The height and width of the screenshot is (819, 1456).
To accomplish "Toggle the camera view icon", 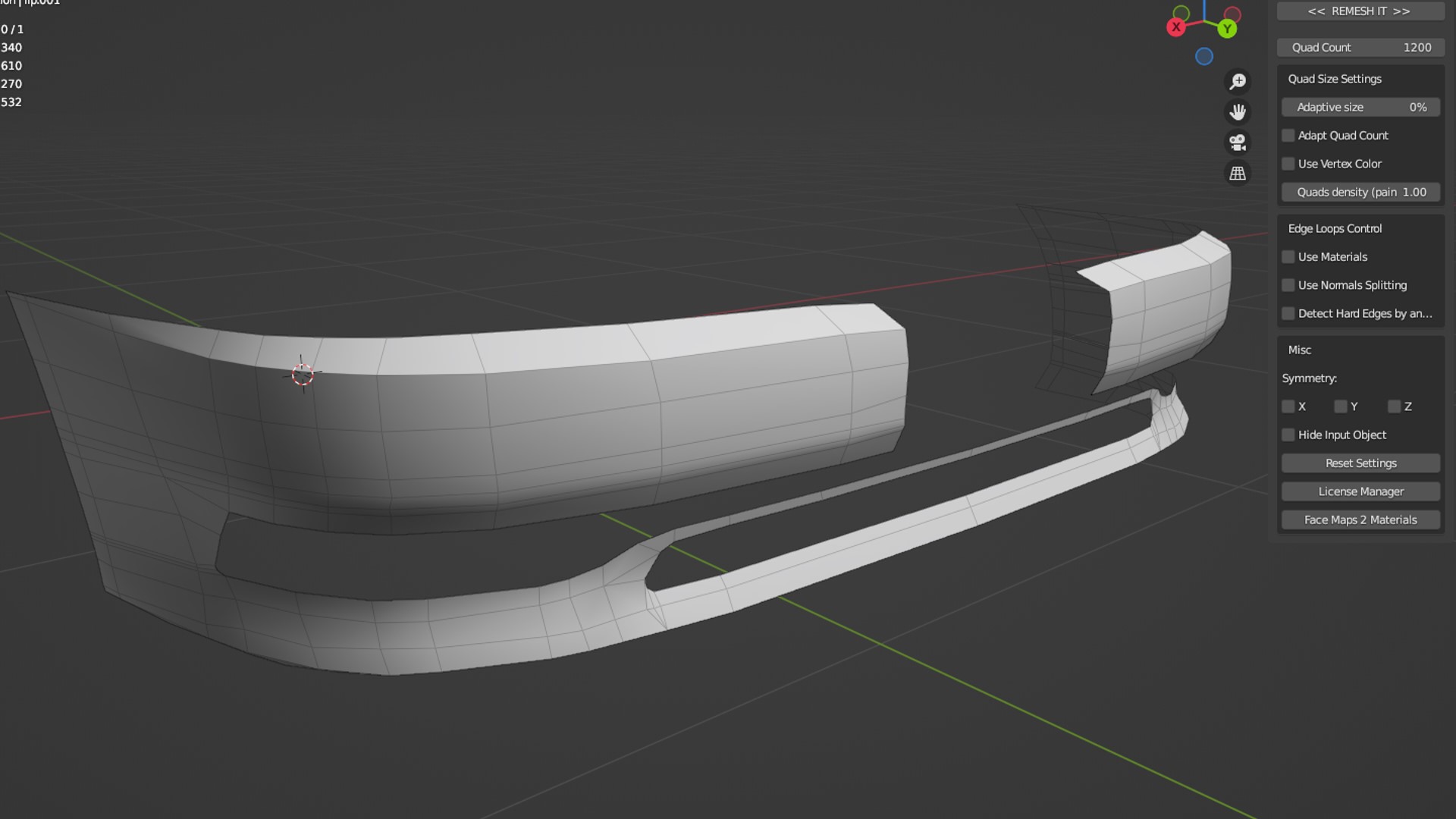I will tap(1238, 143).
